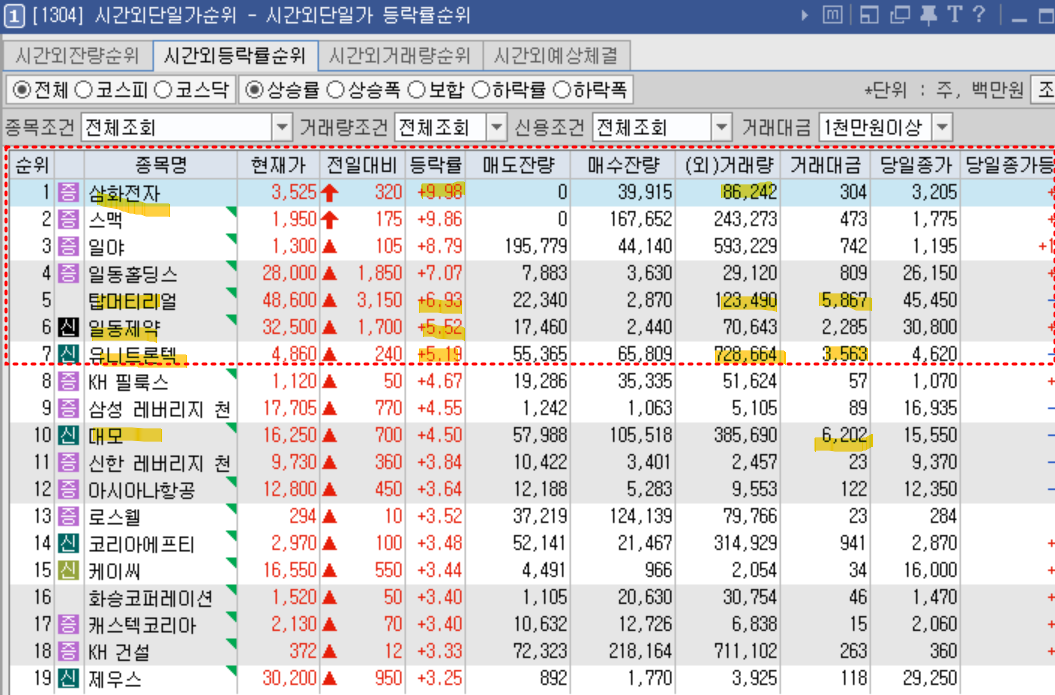Select stock name 삼성 레버리지 천
Viewport: 1055px width, 695px height.
tap(160, 408)
